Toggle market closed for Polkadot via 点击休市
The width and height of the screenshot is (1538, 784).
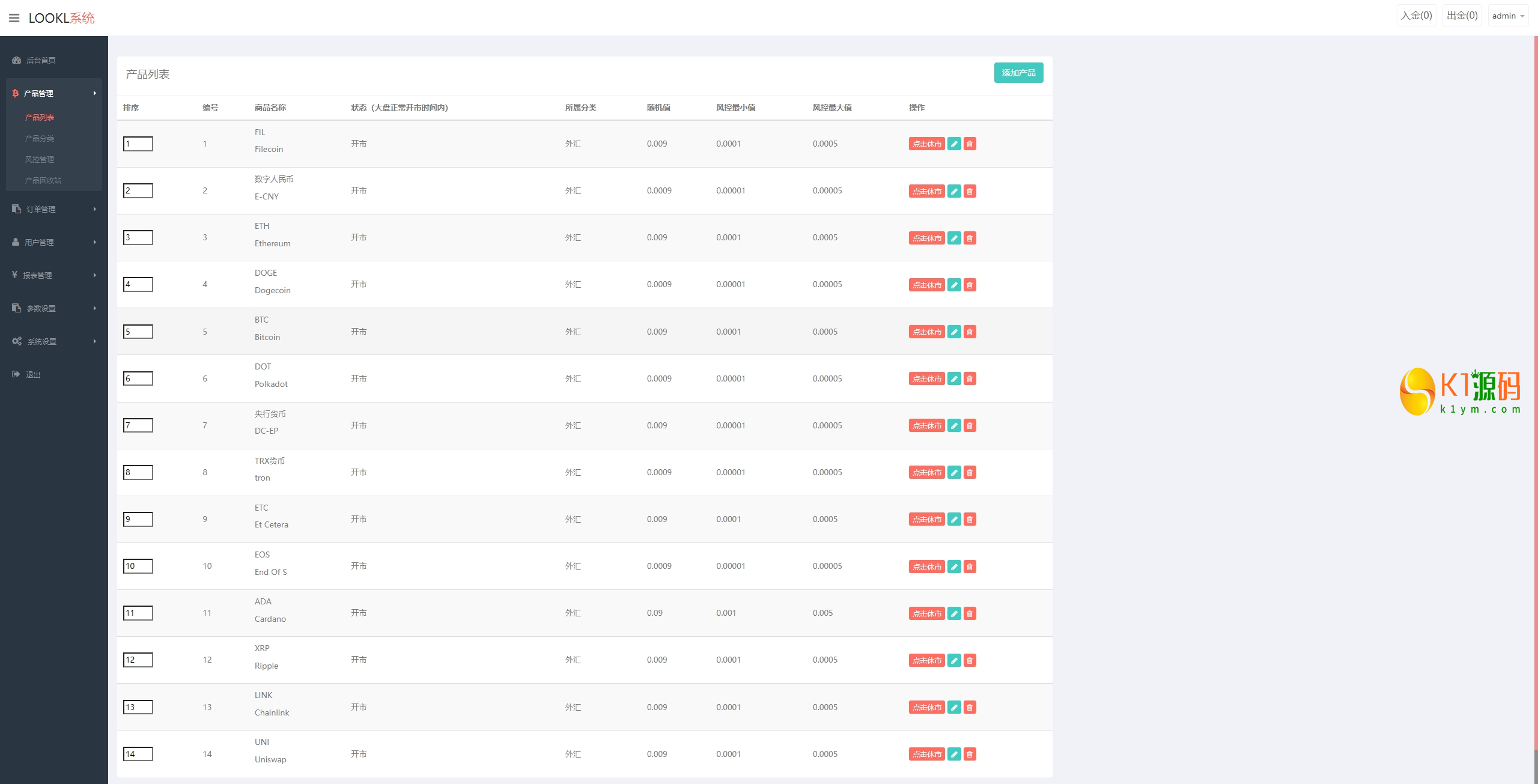(926, 378)
